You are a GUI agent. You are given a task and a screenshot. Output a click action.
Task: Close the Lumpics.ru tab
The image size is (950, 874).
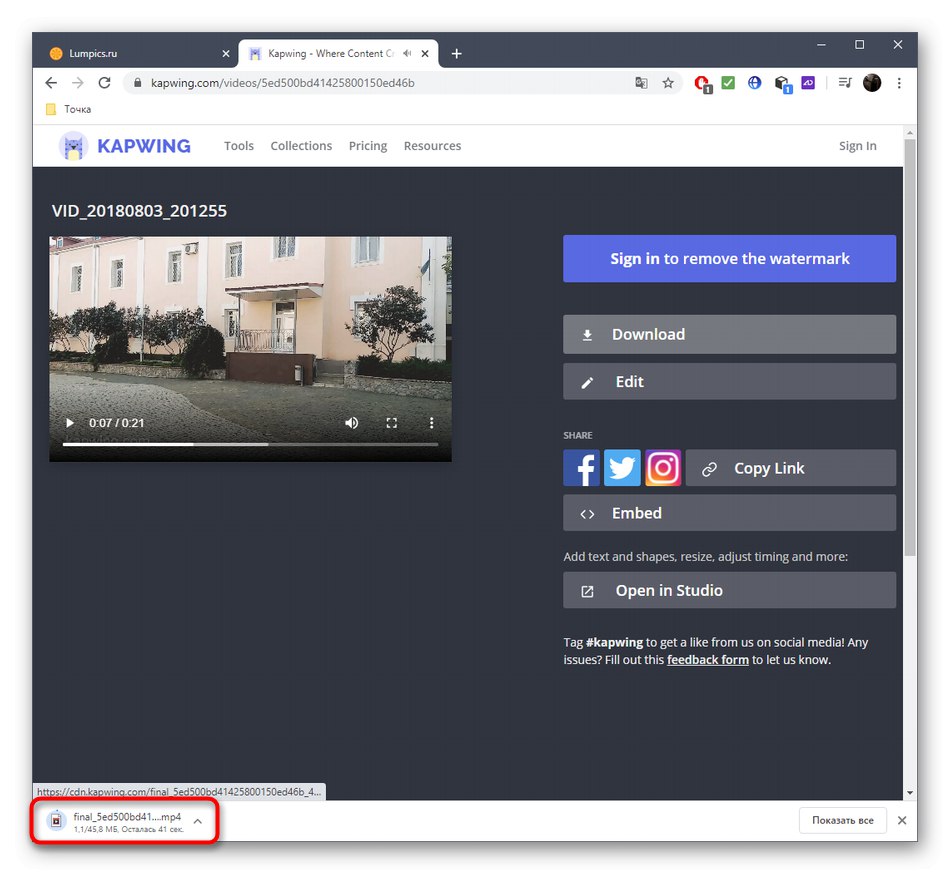(226, 54)
